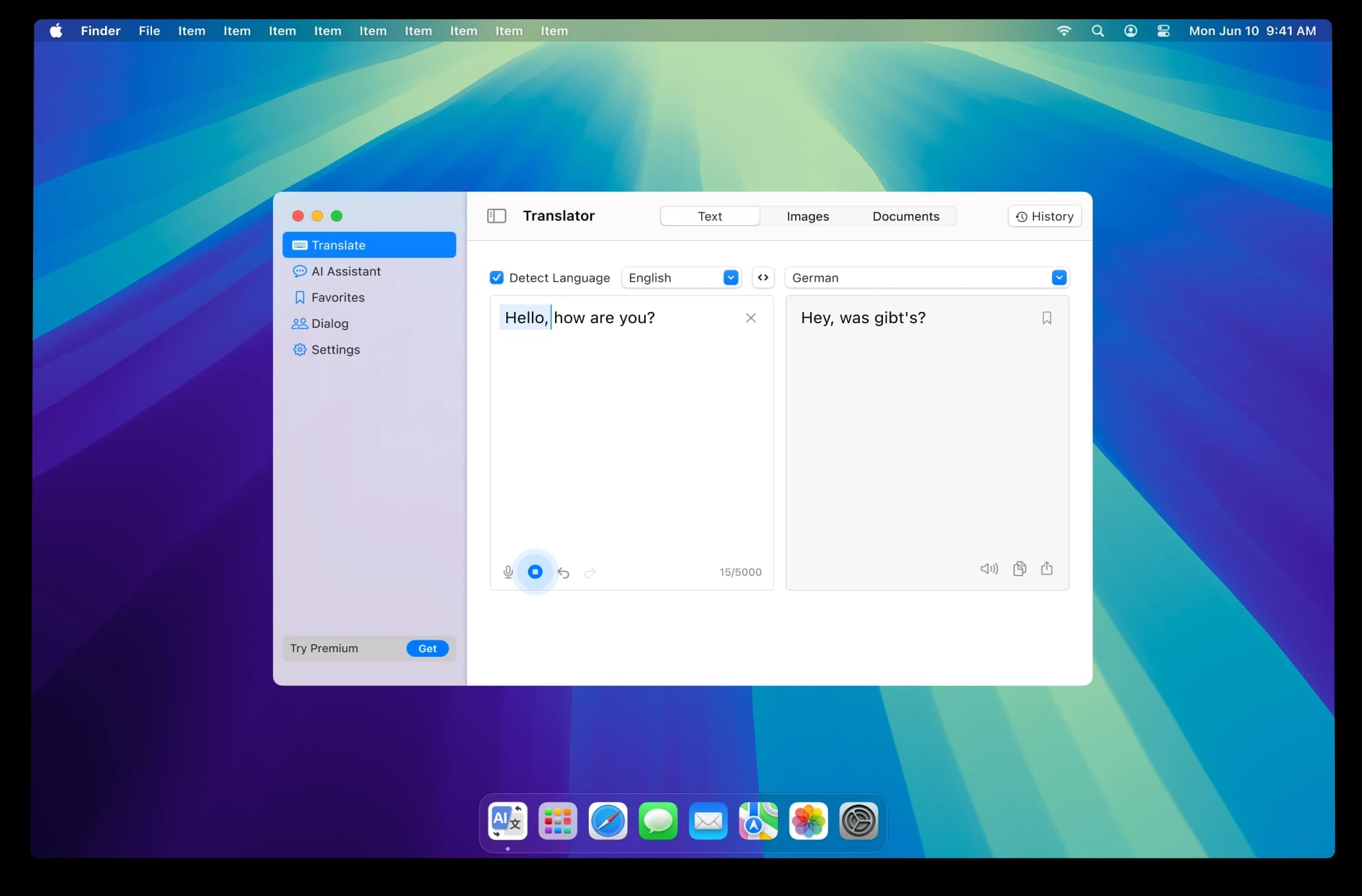Open the Translator app in the Dock

click(x=508, y=821)
